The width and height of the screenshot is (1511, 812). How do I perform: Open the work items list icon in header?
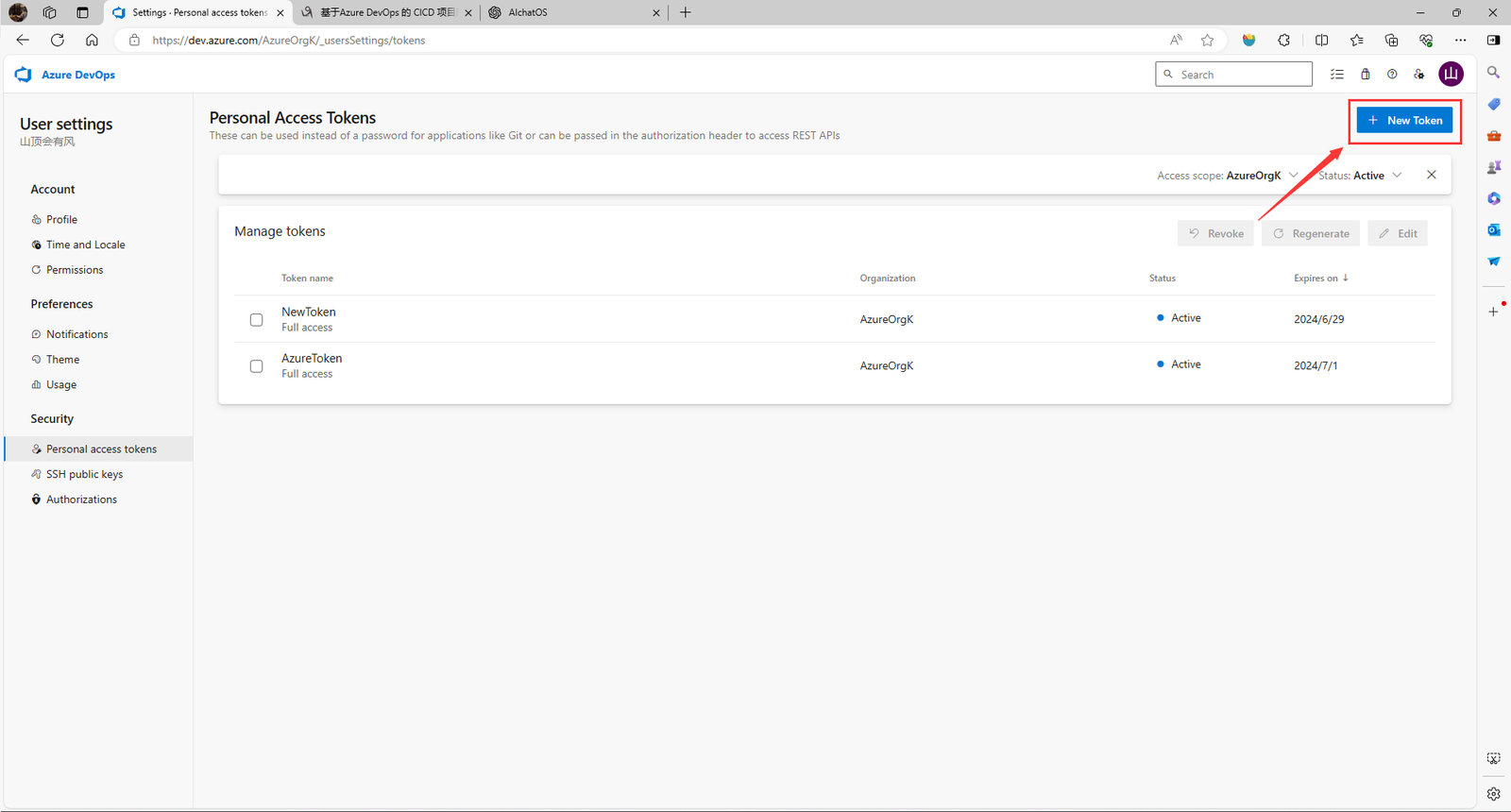[x=1337, y=75]
